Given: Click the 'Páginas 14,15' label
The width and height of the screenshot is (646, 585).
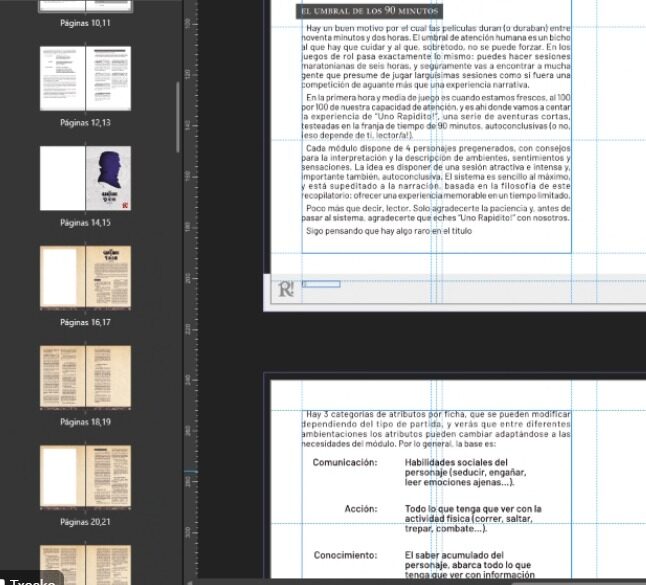Looking at the screenshot, I should click(x=85, y=223).
